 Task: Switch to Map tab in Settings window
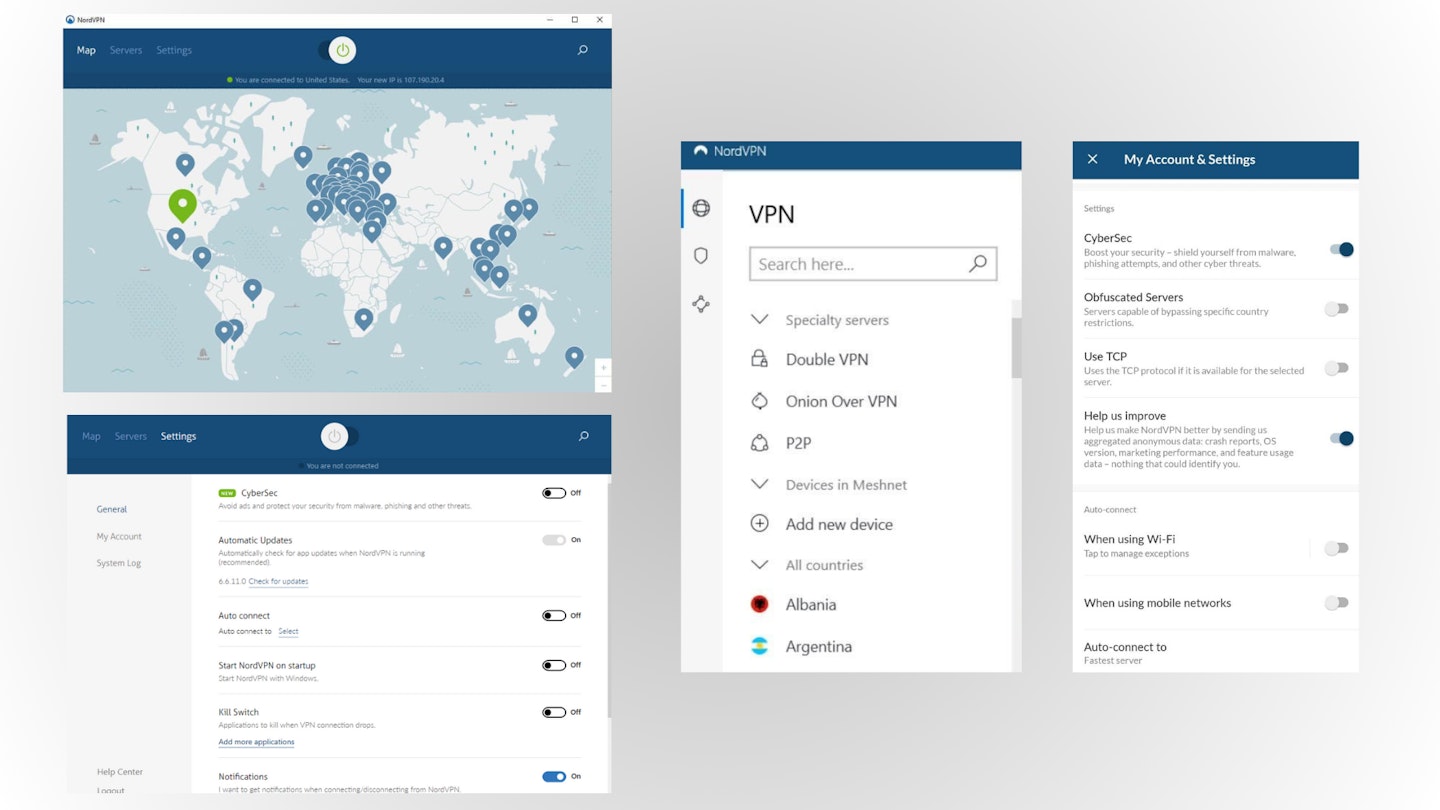(91, 436)
